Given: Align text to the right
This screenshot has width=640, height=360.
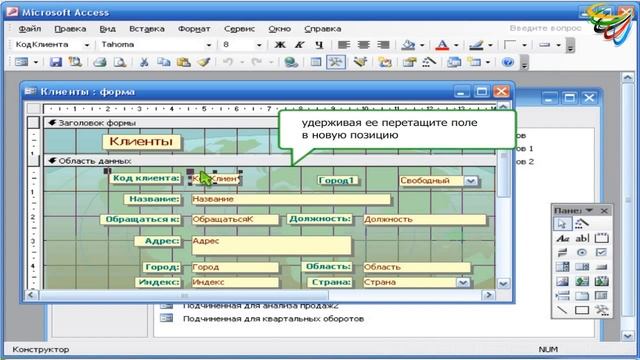Looking at the screenshot, I should [383, 45].
